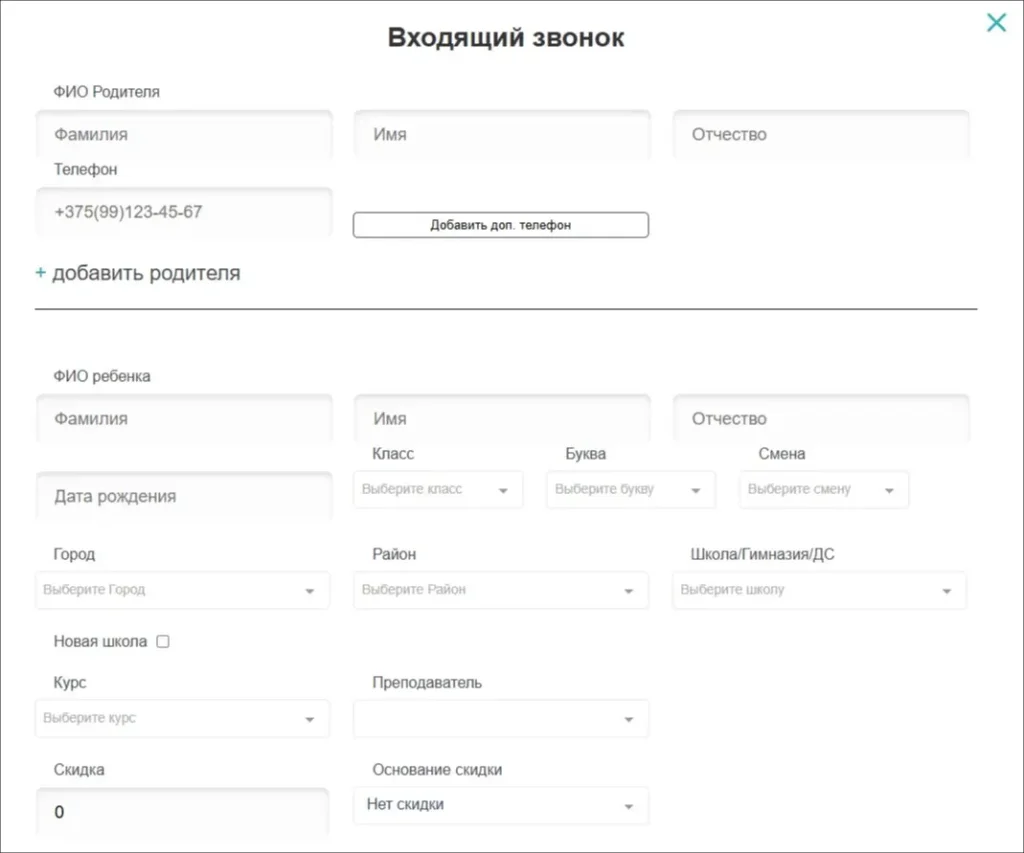Click the parent's Отчество input field

tap(820, 134)
